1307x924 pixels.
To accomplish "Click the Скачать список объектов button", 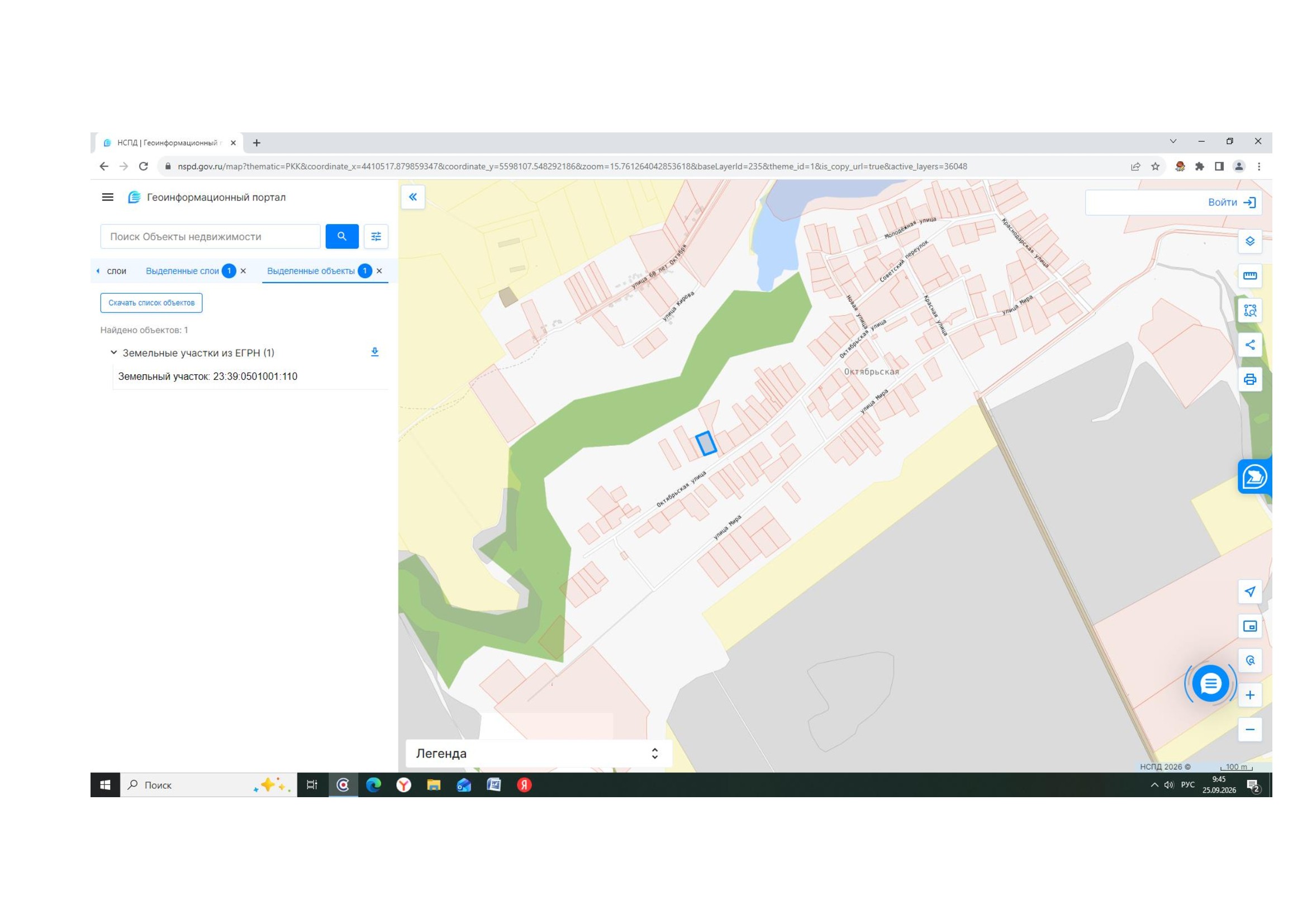I will [151, 303].
